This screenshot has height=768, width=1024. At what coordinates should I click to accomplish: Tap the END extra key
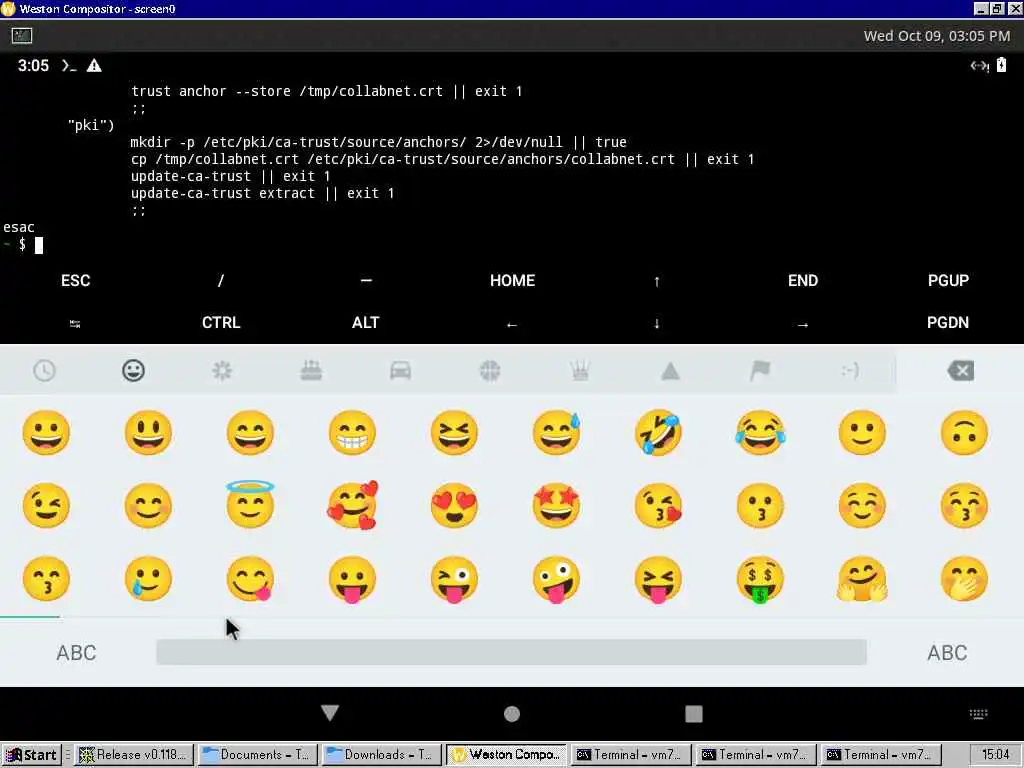803,281
